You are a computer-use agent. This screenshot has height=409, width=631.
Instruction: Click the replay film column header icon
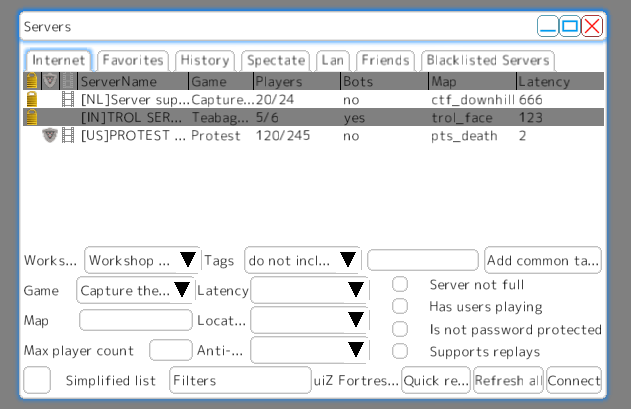68,80
